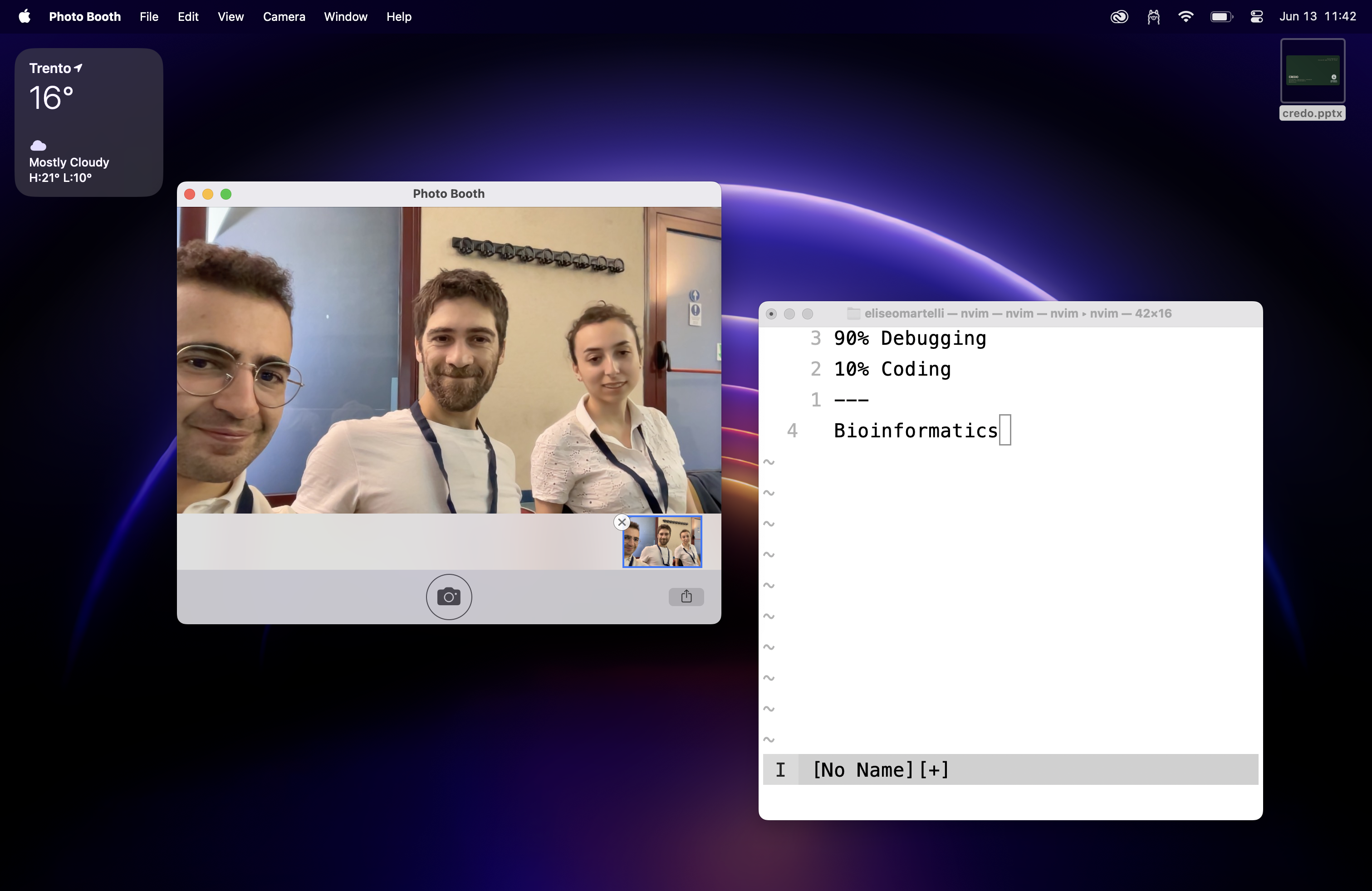Click the Mostly Cloudy text in the widget
Screen dimensions: 1372x891
click(x=69, y=162)
